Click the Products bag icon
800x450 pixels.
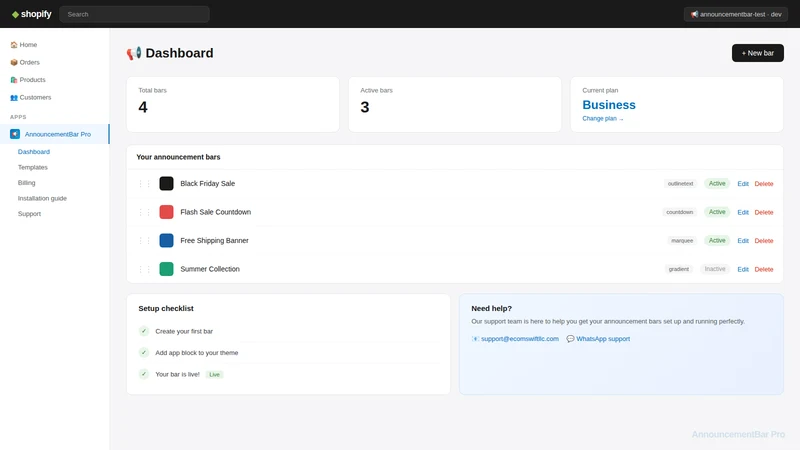pyautogui.click(x=14, y=80)
